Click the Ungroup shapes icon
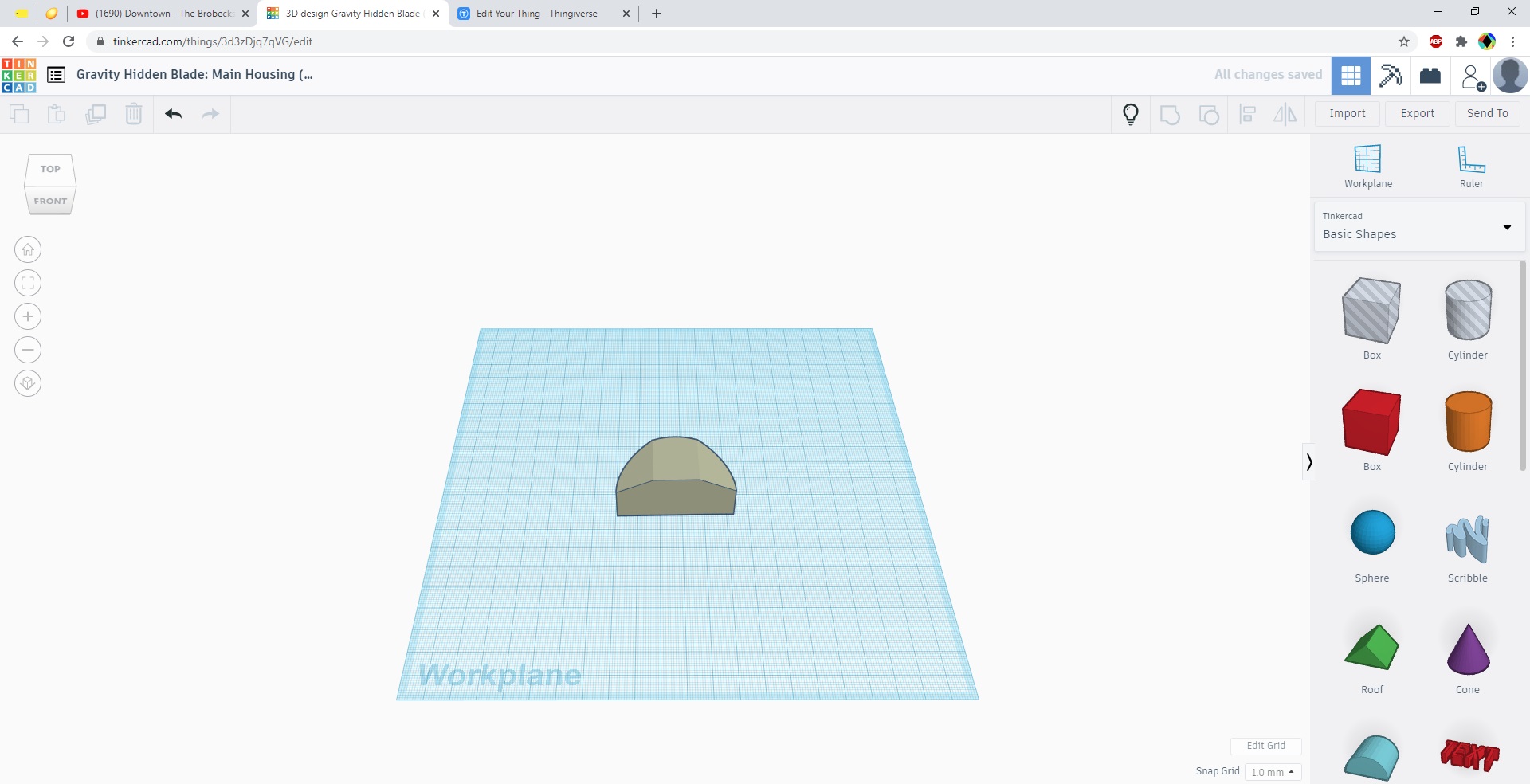The height and width of the screenshot is (784, 1530). pyautogui.click(x=1209, y=115)
